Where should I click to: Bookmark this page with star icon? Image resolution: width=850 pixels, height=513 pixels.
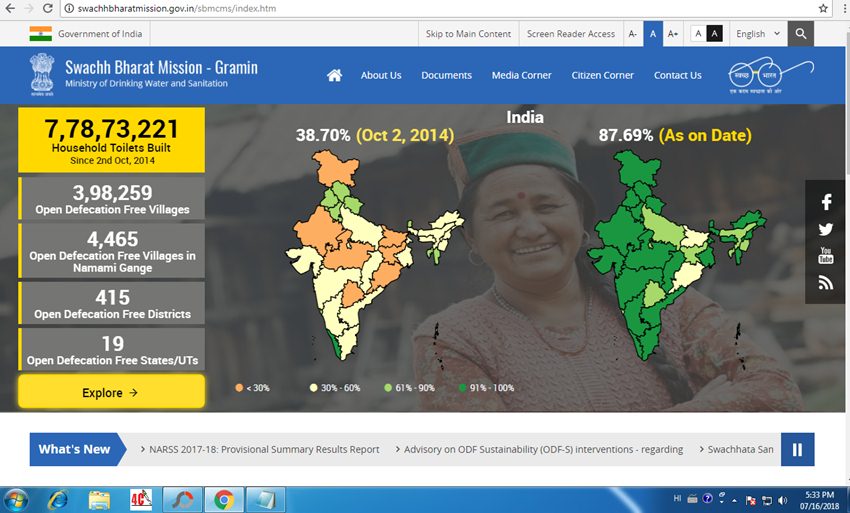click(x=823, y=8)
